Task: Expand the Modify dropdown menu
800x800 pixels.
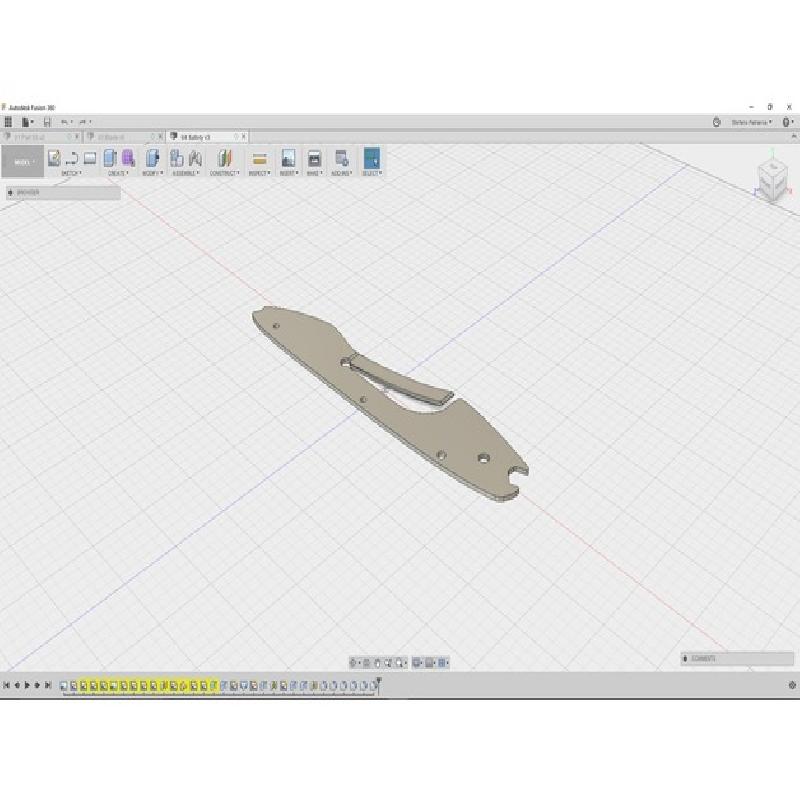Action: (152, 173)
